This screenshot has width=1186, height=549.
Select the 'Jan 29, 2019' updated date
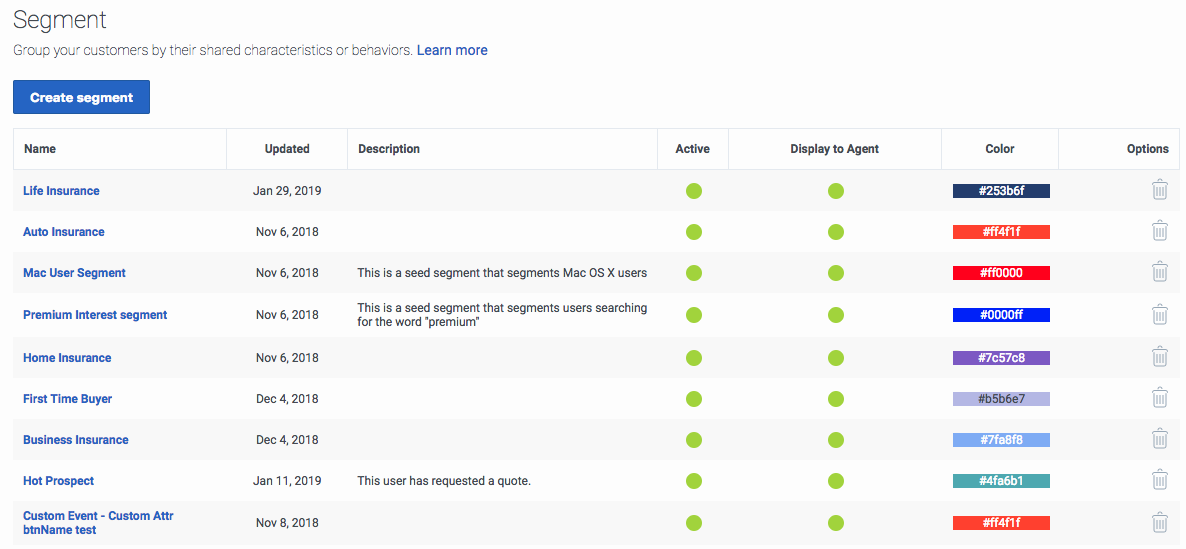[x=287, y=191]
